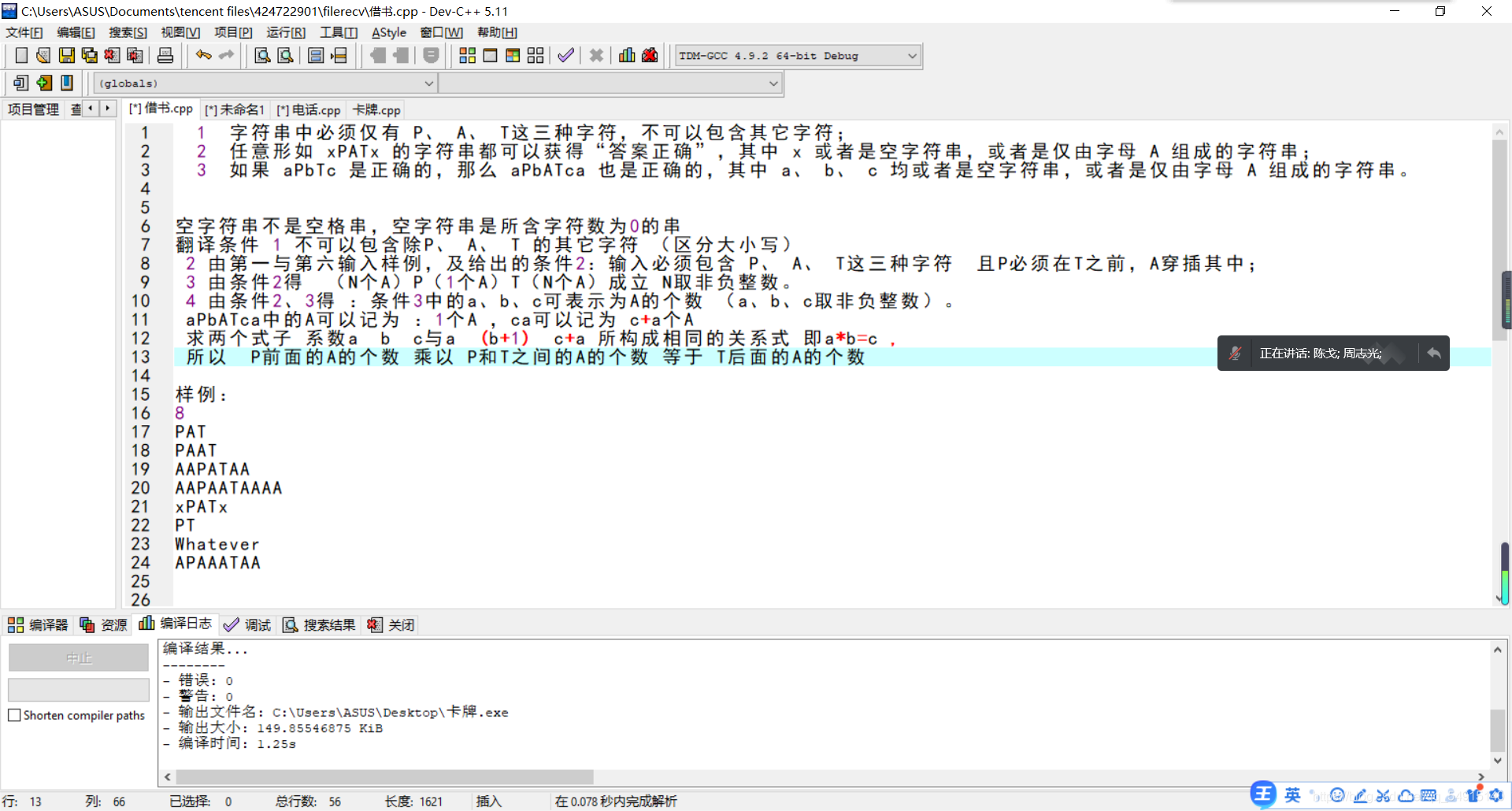Open the 编译日志 bottom panel tab
This screenshot has width=1512, height=811.
tap(175, 624)
